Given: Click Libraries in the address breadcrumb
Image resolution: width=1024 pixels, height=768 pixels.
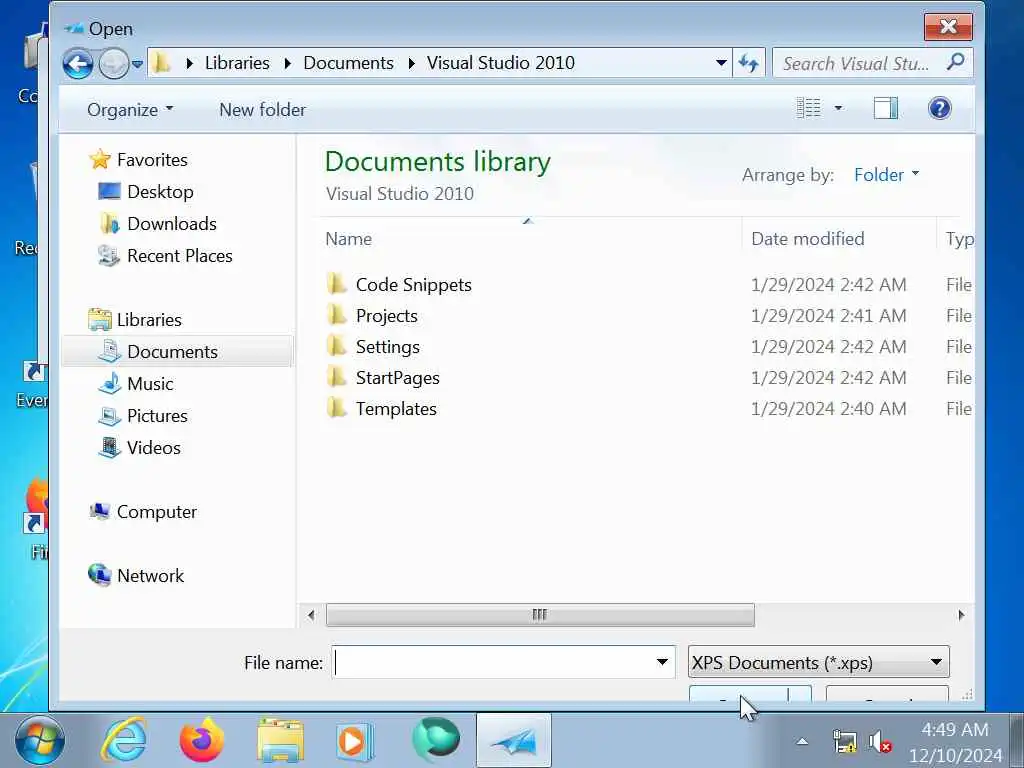Looking at the screenshot, I should (237, 63).
